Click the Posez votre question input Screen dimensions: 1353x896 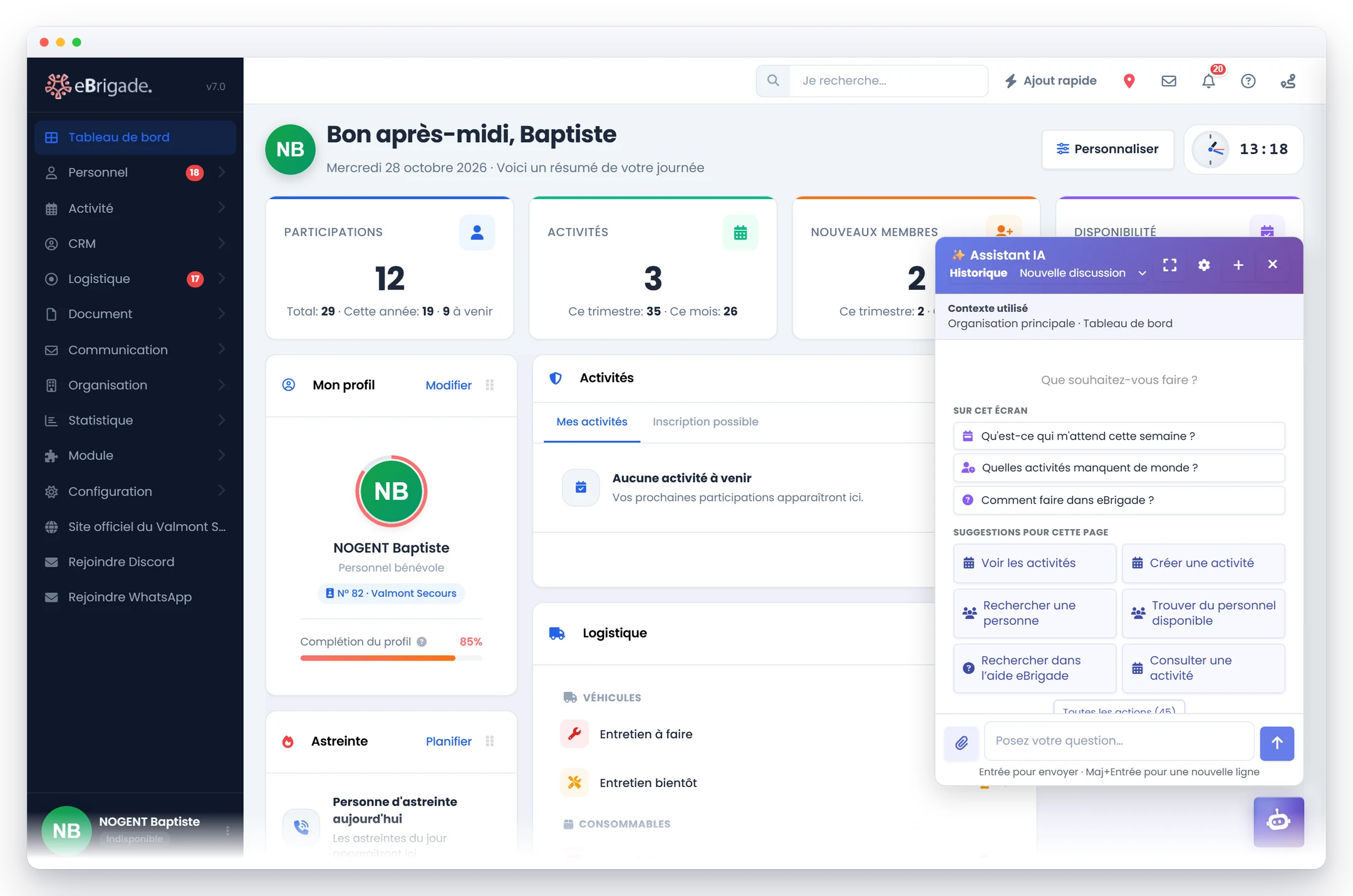[1119, 741]
